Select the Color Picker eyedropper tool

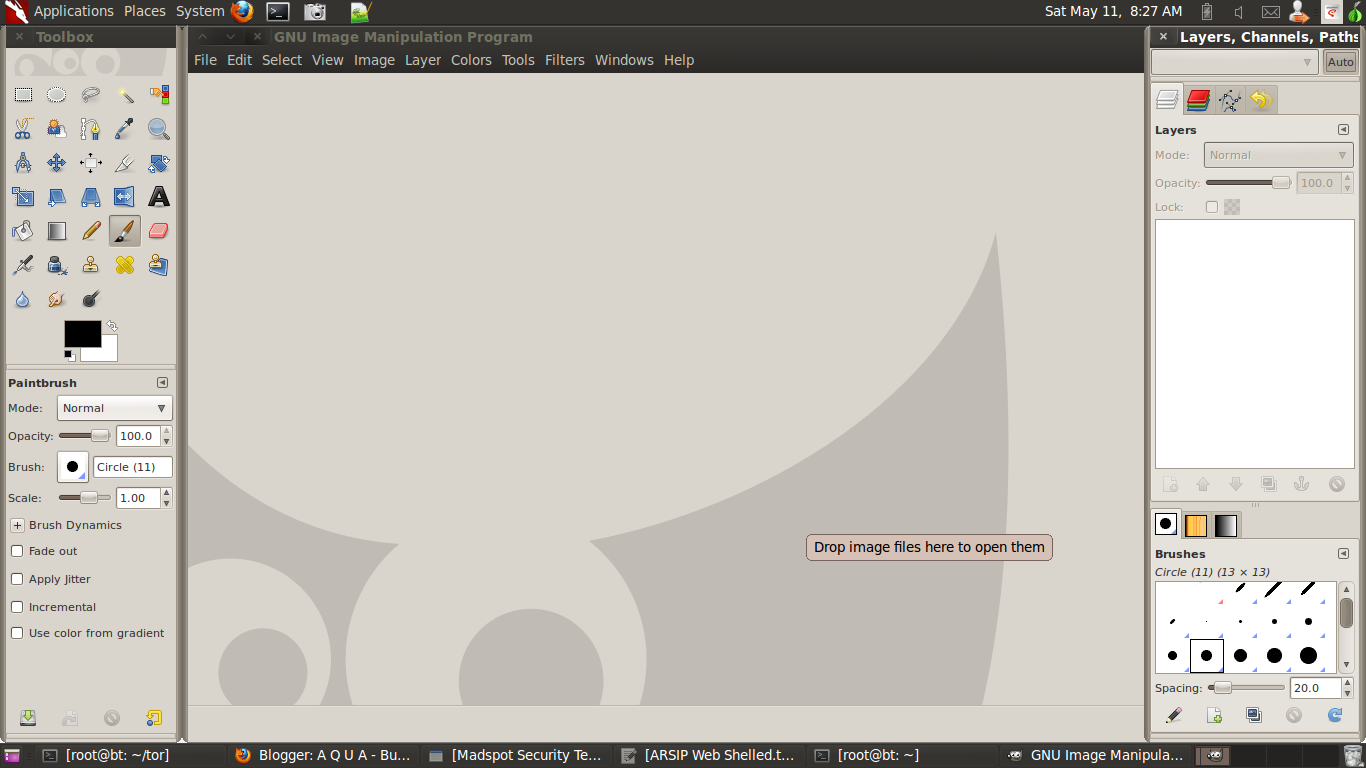pos(125,129)
